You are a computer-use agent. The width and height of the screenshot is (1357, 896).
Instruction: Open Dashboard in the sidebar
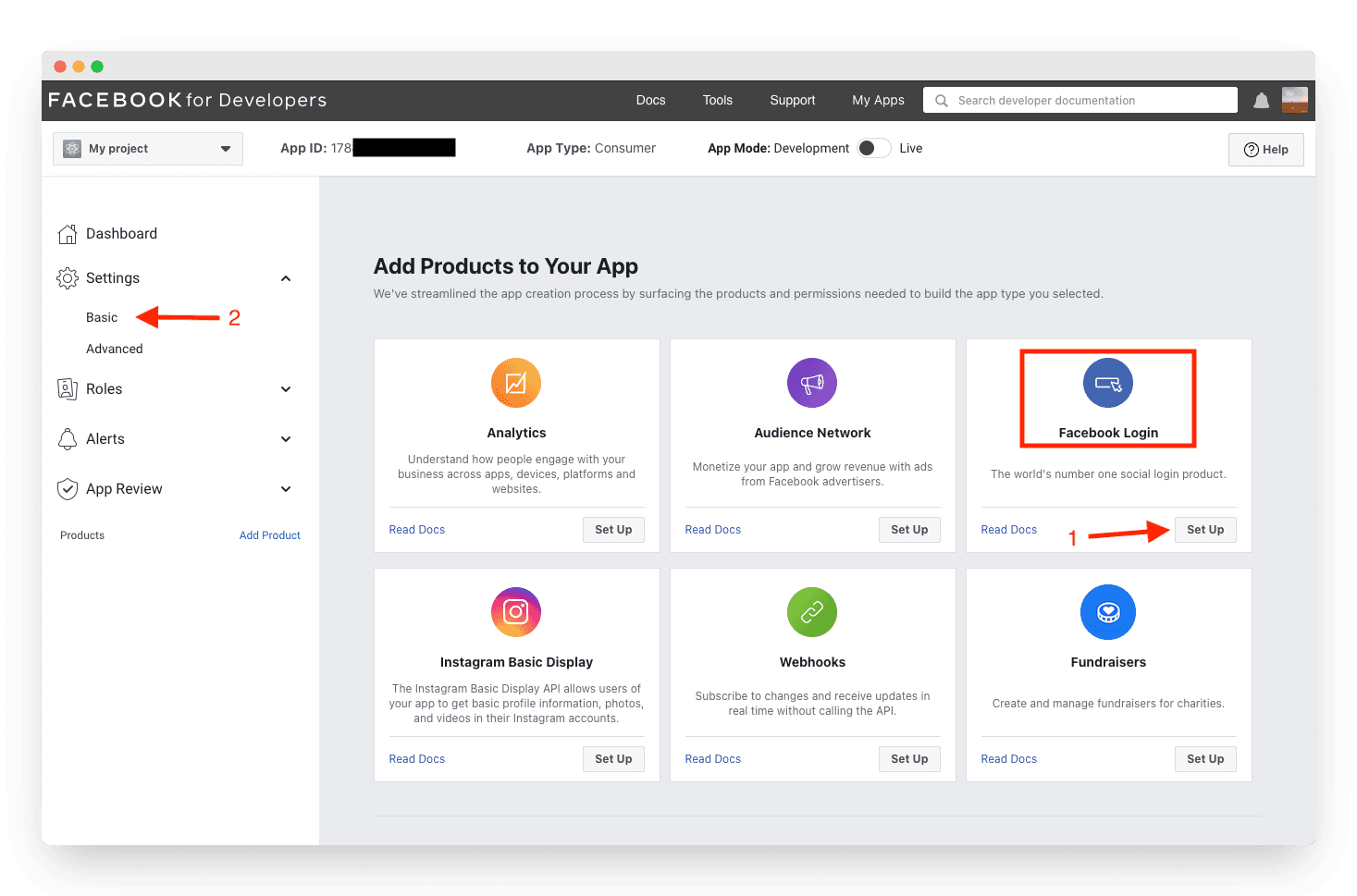[121, 234]
